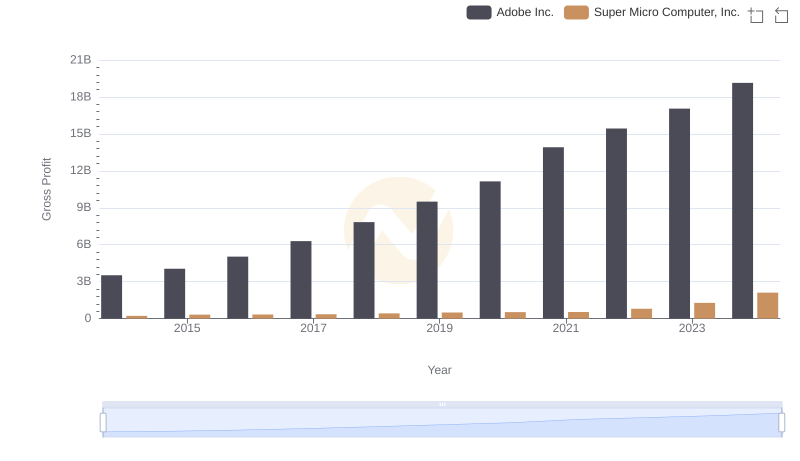Image resolution: width=800 pixels, height=461 pixels.
Task: Click the Adobe bar for 2017
Action: tap(301, 280)
